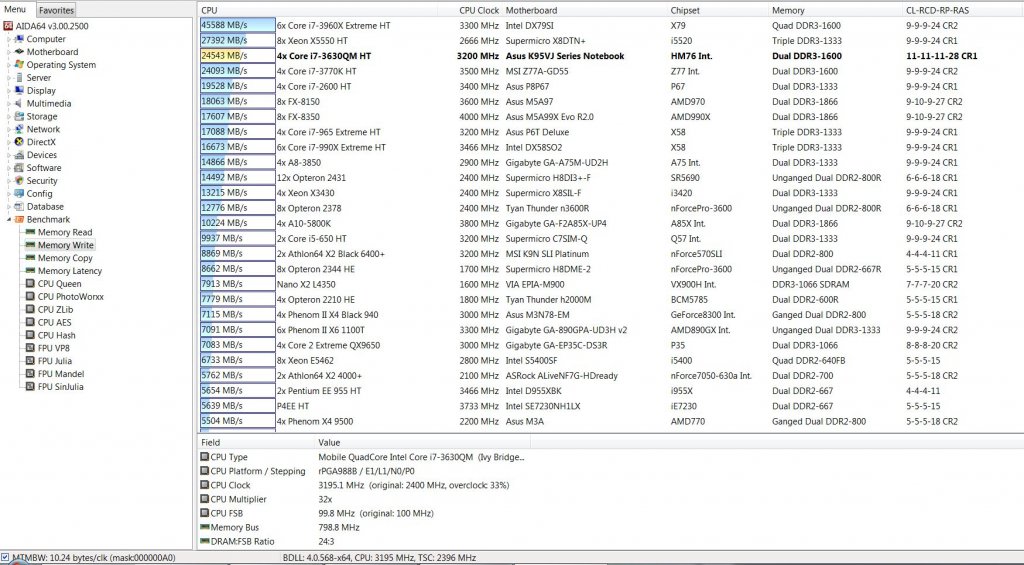The height and width of the screenshot is (565, 1024).
Task: Switch to the Menu tab
Action: point(16,9)
